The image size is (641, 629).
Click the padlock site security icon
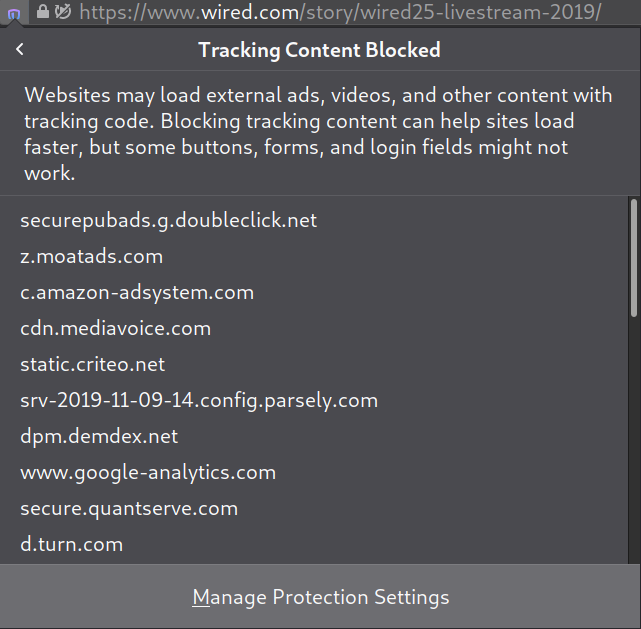(42, 12)
